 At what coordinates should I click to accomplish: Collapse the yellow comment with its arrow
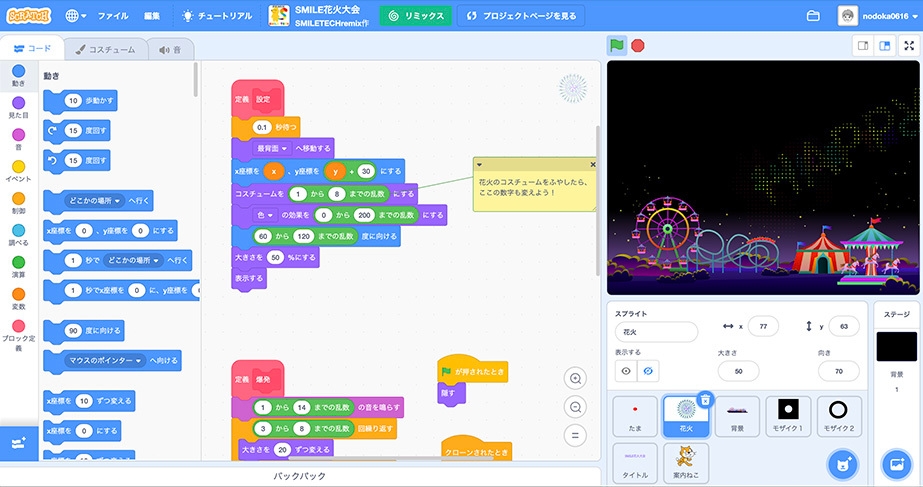click(480, 164)
